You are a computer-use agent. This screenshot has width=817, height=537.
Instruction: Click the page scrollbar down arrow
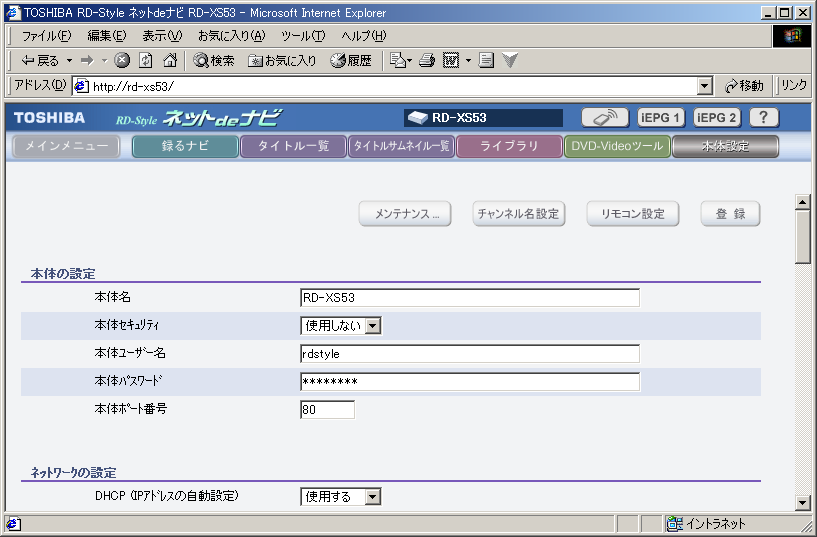802,503
